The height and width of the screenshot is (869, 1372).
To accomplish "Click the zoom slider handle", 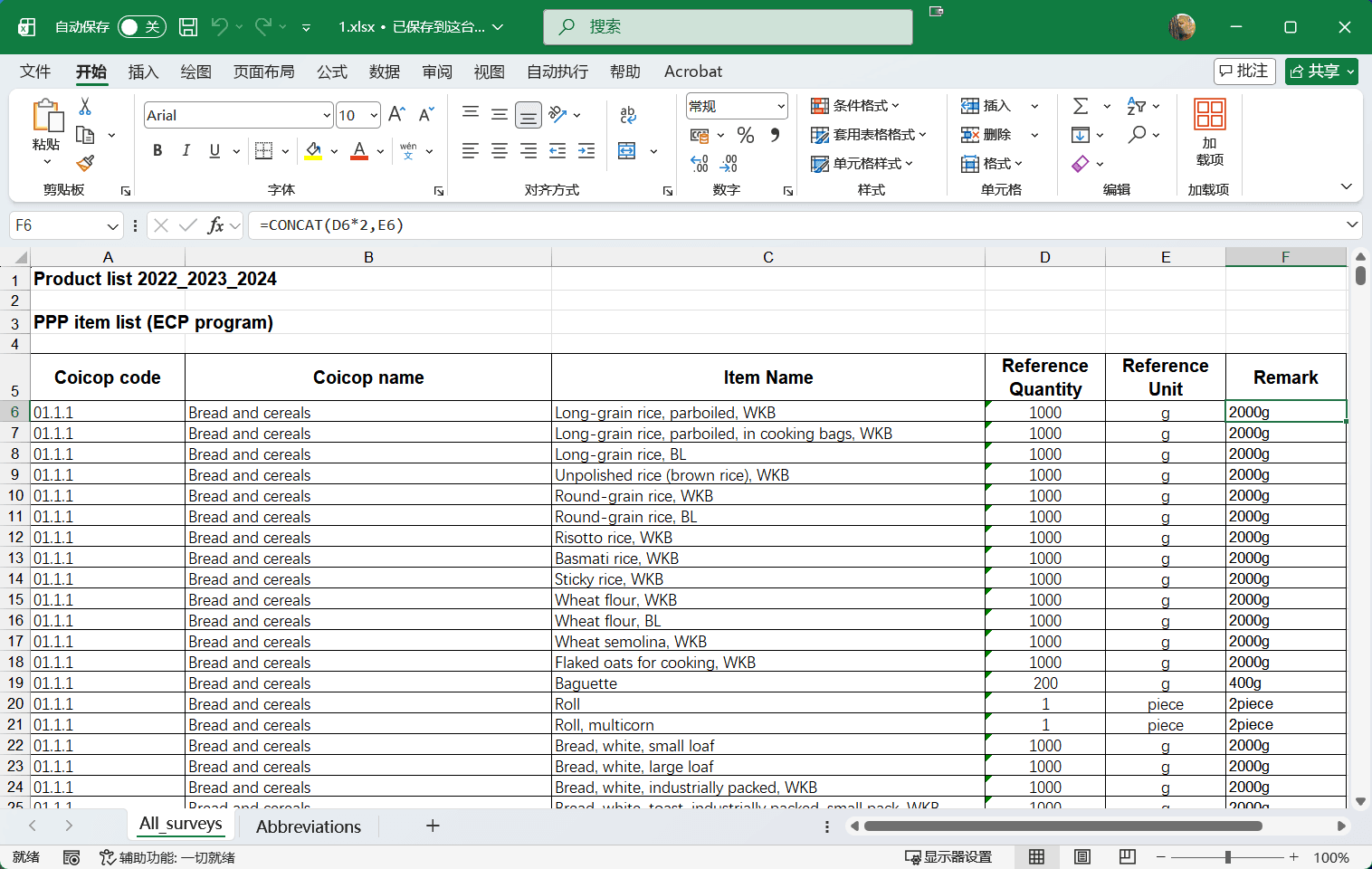I will [x=1227, y=857].
